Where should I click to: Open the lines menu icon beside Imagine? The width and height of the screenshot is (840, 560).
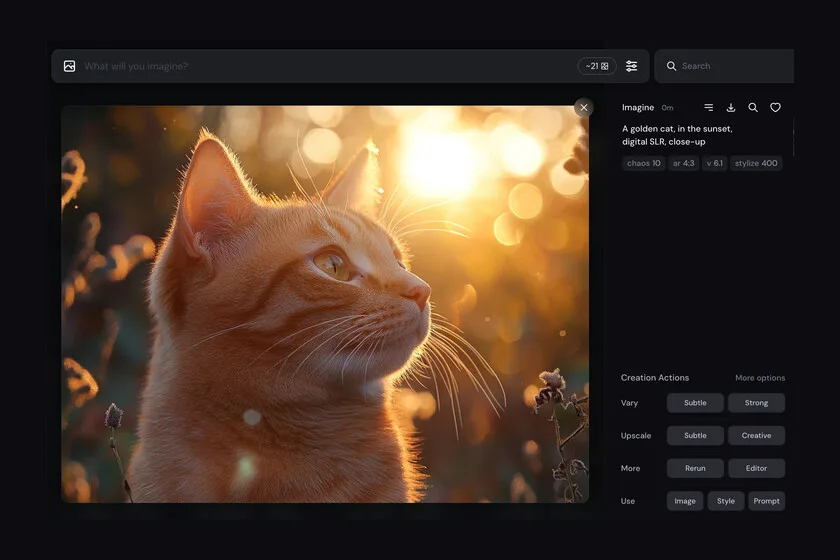point(709,108)
